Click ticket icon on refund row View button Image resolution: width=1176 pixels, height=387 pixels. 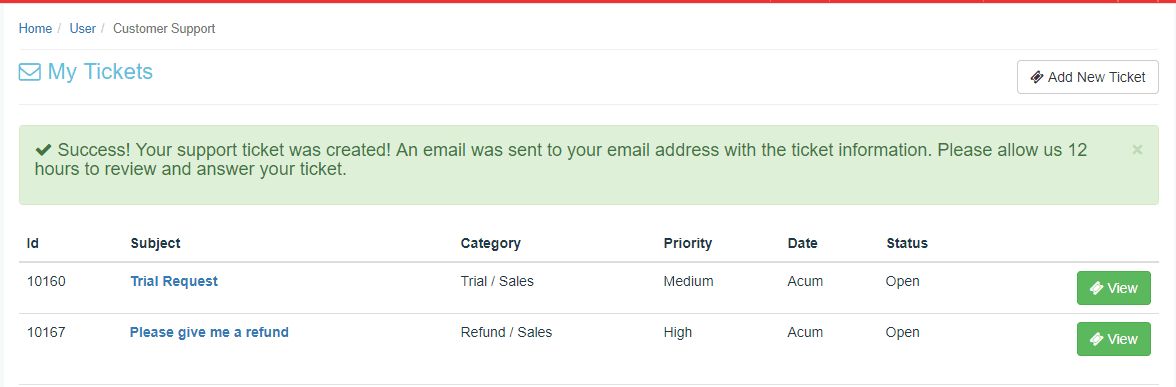(1096, 339)
